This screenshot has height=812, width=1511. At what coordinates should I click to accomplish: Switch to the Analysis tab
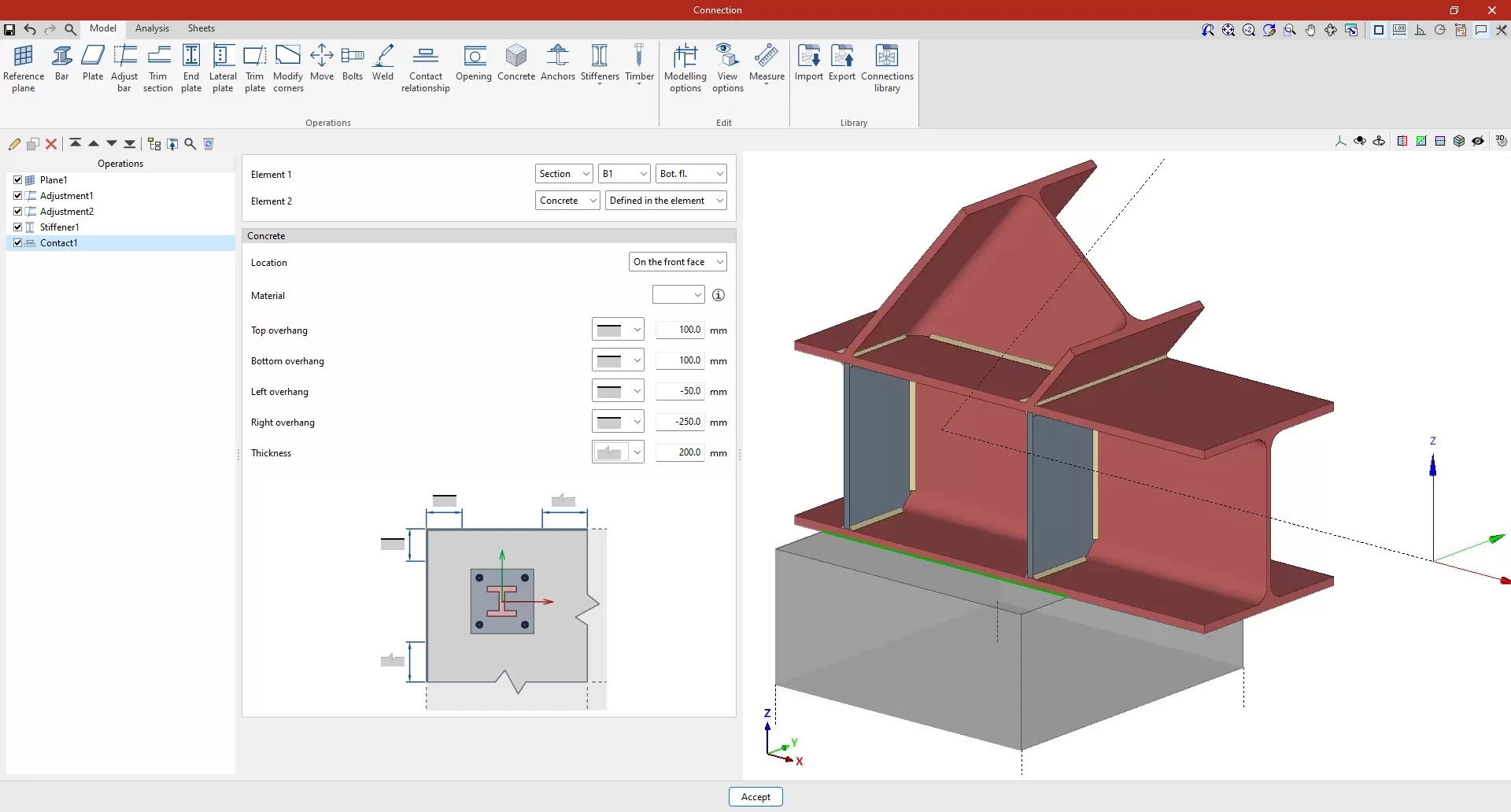point(152,28)
